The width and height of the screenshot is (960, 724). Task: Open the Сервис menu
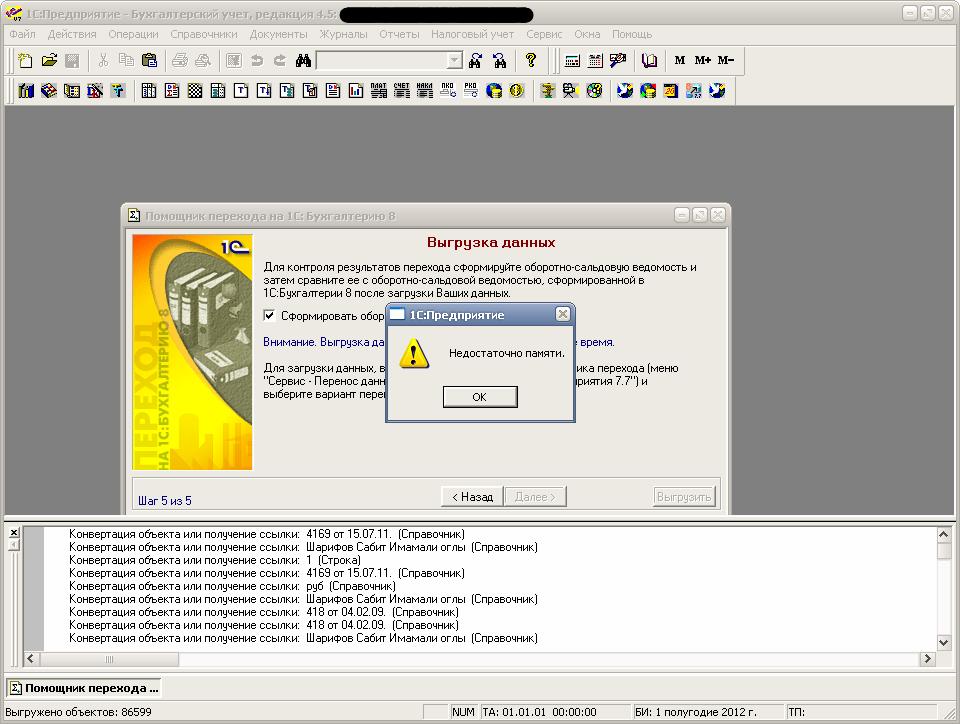pos(544,34)
